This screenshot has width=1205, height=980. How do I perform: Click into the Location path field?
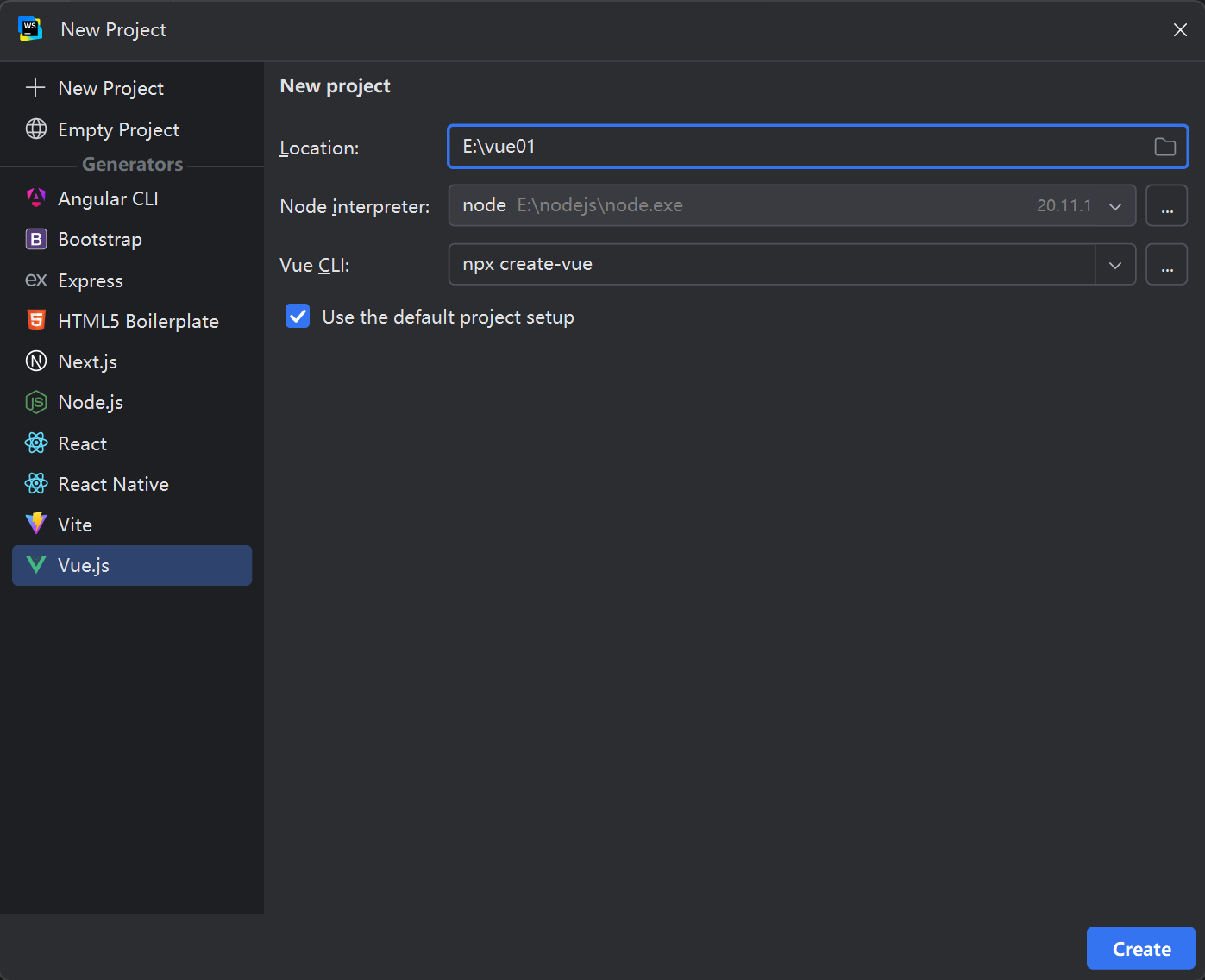794,147
